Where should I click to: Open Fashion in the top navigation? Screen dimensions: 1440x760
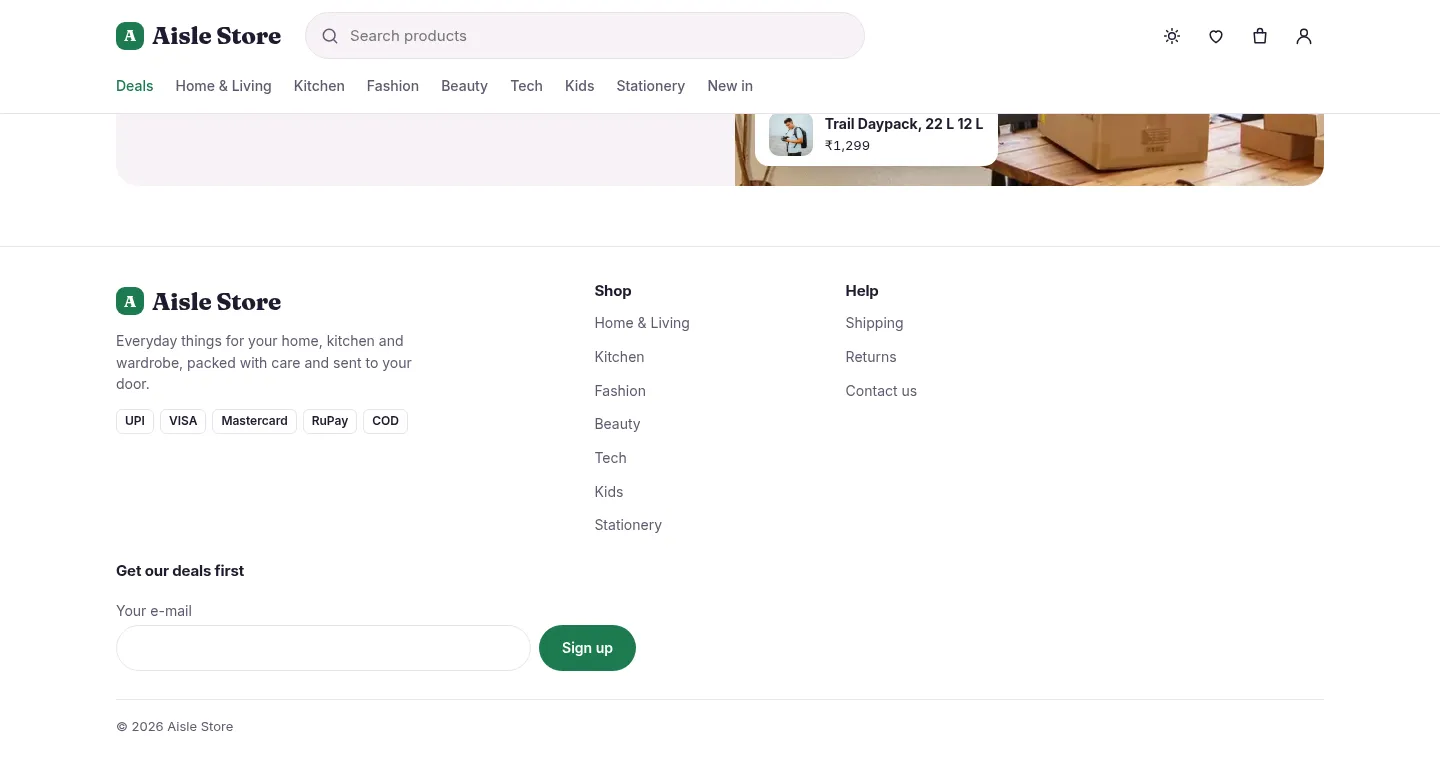pyautogui.click(x=393, y=86)
